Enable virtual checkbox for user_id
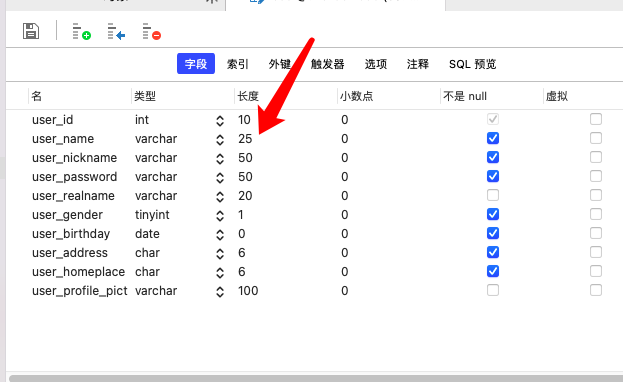The height and width of the screenshot is (382, 623). pyautogui.click(x=596, y=119)
